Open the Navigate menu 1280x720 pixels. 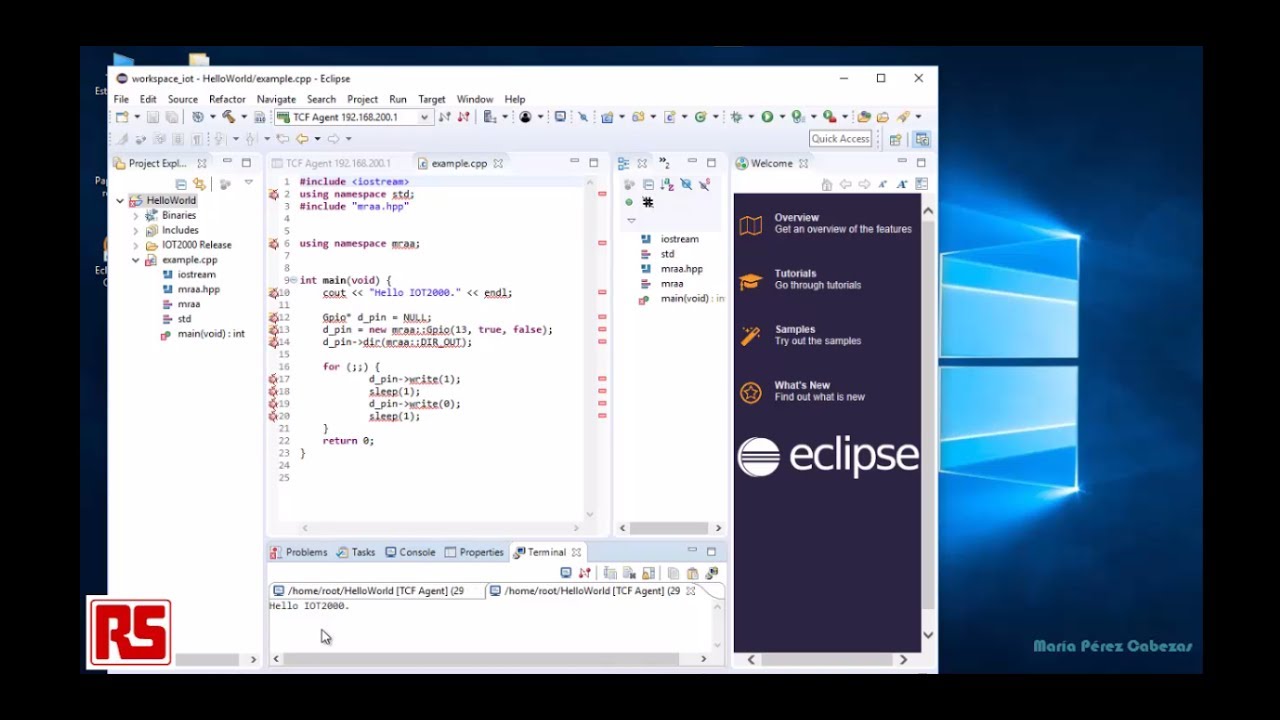(x=276, y=99)
